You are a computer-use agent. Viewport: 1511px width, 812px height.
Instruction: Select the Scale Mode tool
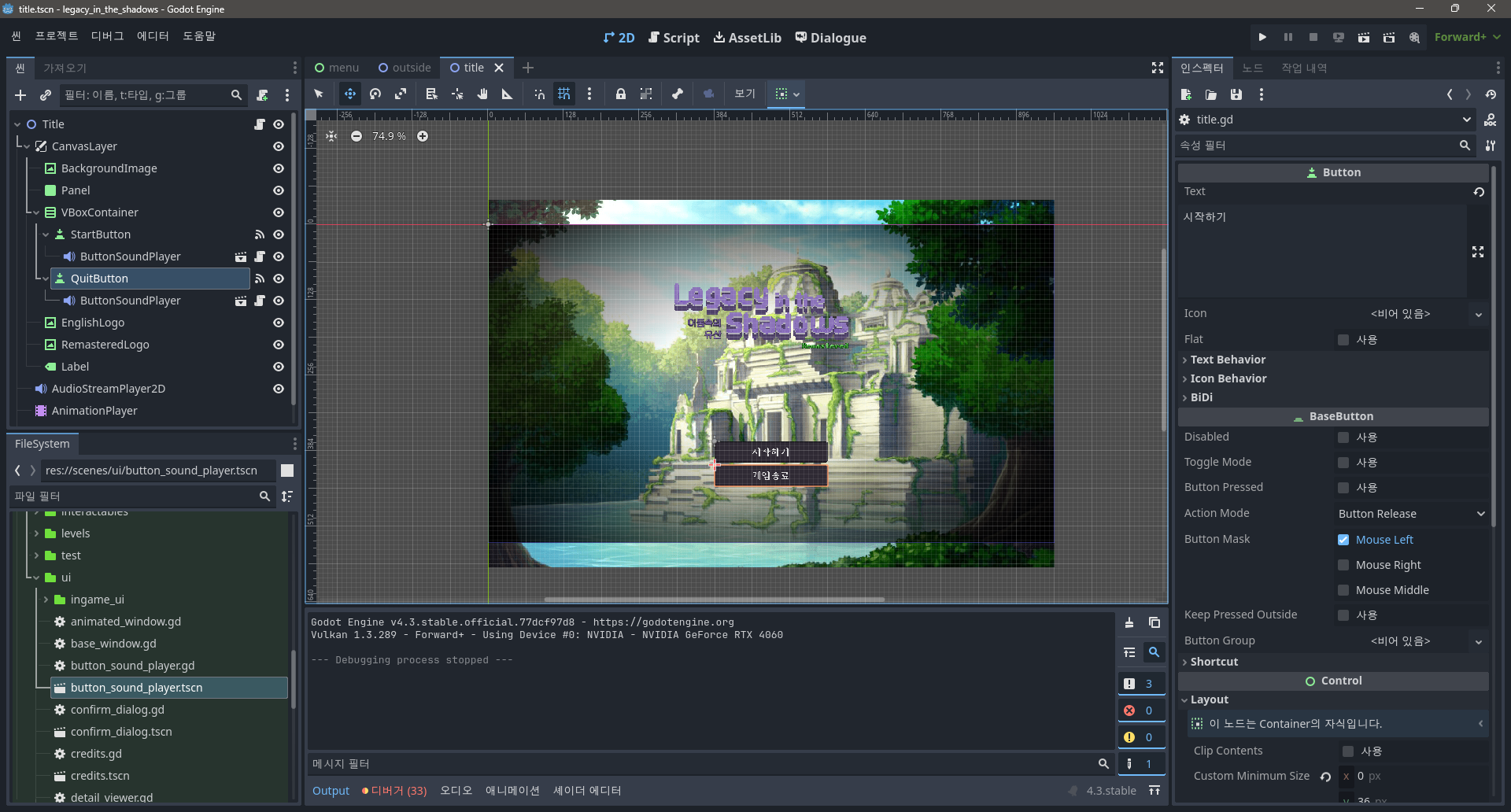point(401,94)
